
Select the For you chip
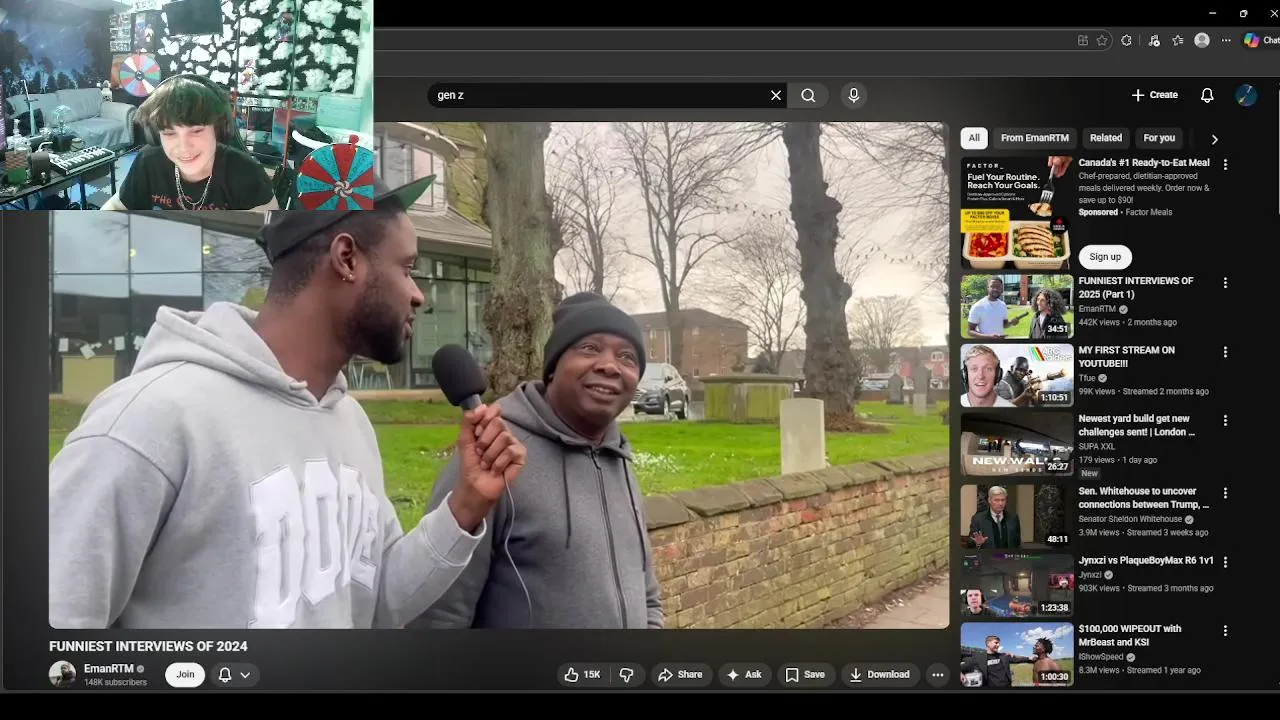pos(1159,138)
